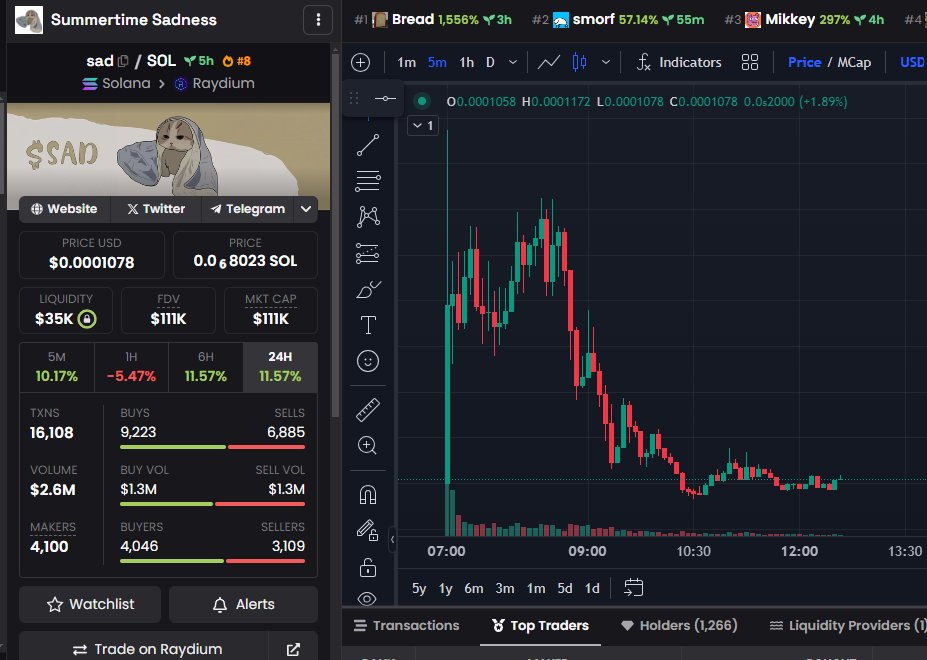Screen dimensions: 927x660
Task: Expand more social links chevron
Action: pyautogui.click(x=306, y=209)
